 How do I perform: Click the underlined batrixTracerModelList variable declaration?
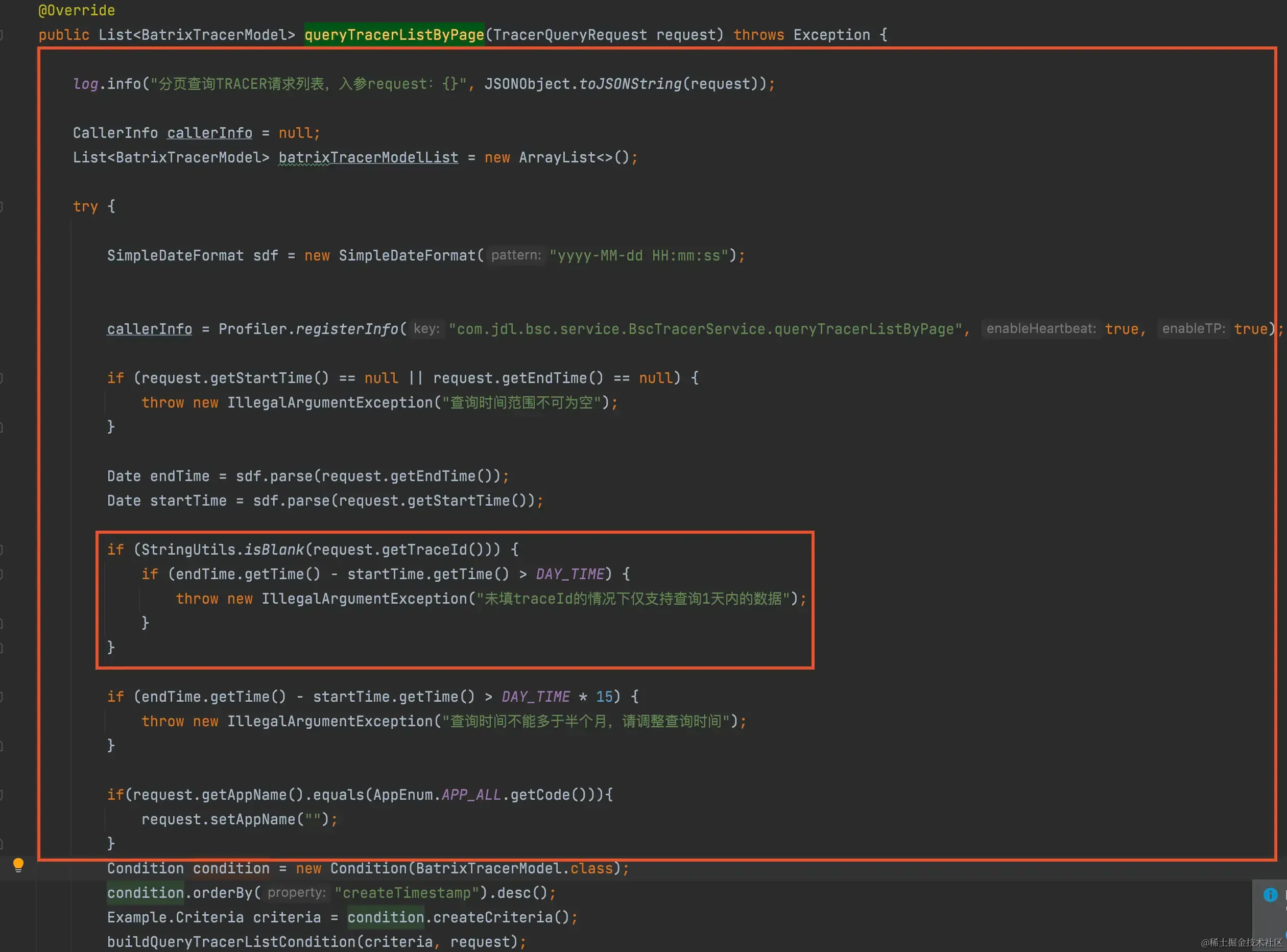[368, 157]
